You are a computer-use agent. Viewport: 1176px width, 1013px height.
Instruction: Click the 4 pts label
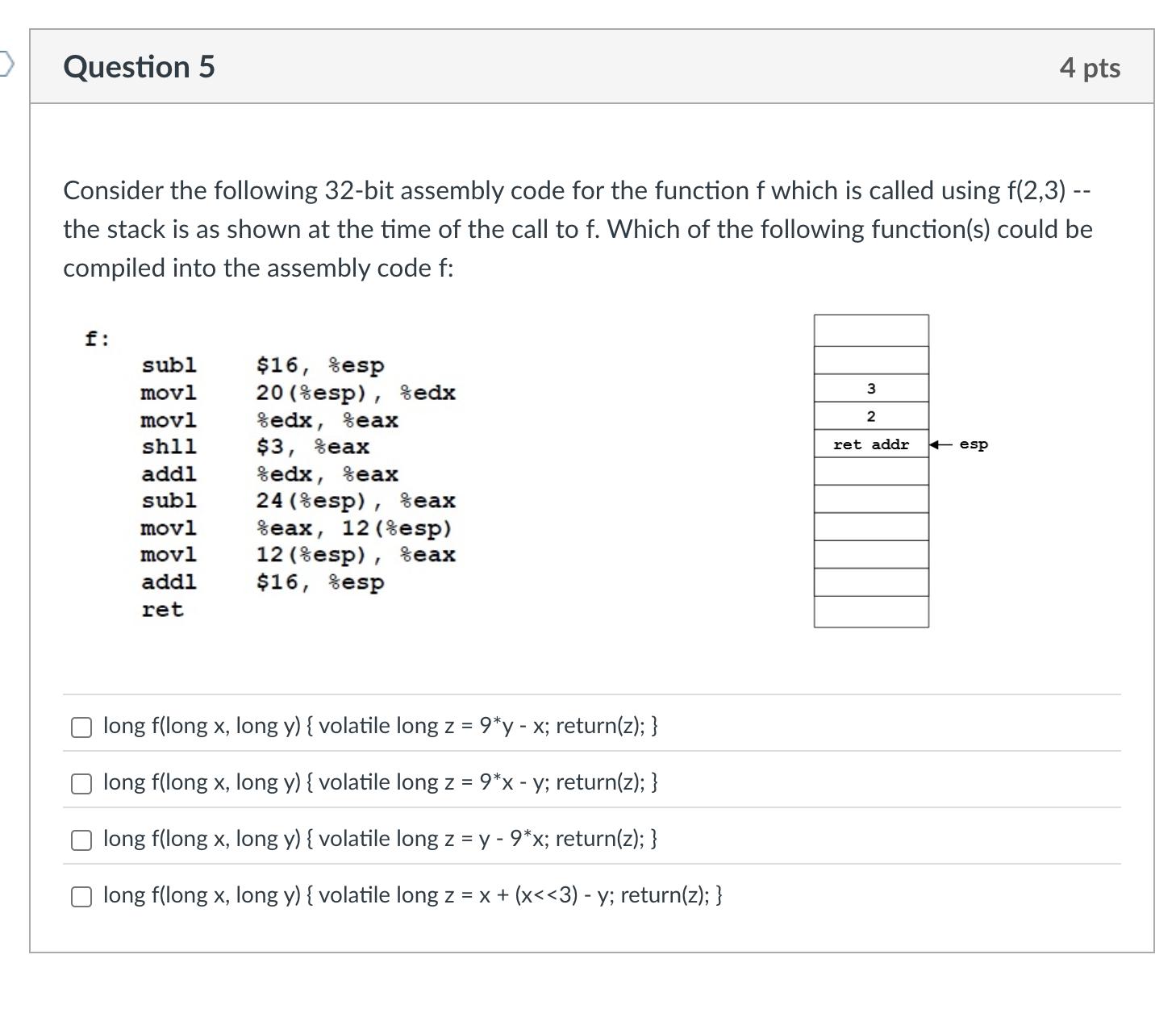pyautogui.click(x=1091, y=68)
